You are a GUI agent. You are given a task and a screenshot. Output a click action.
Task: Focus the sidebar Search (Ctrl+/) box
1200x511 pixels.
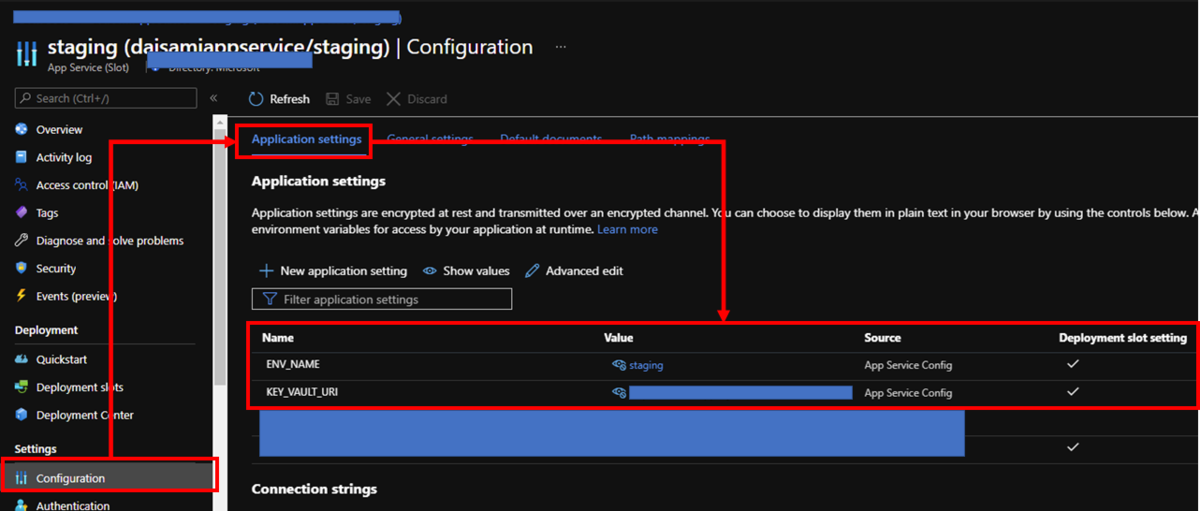tap(105, 98)
